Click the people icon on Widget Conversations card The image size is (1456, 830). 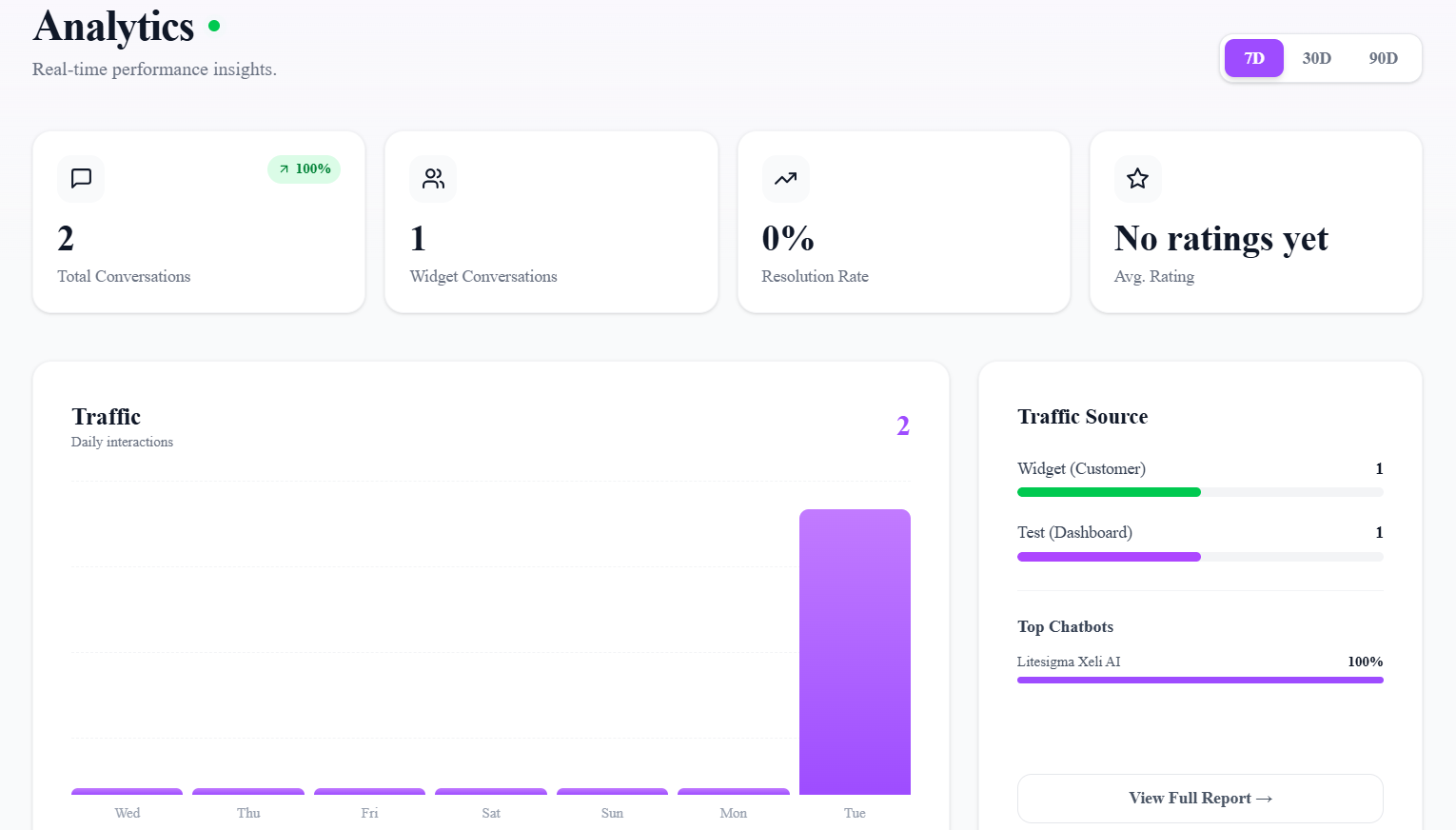433,179
